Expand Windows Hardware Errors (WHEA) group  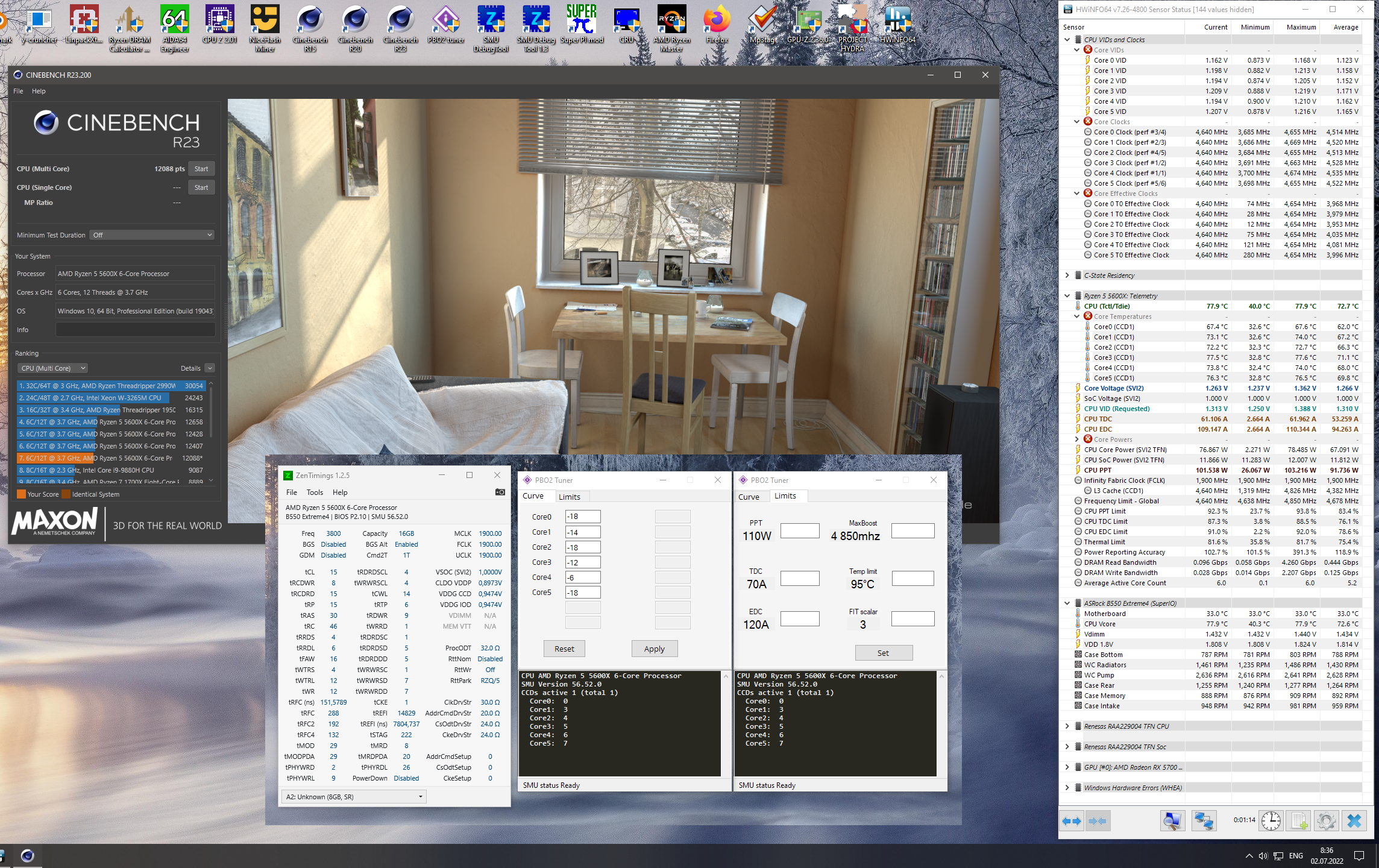1067,788
